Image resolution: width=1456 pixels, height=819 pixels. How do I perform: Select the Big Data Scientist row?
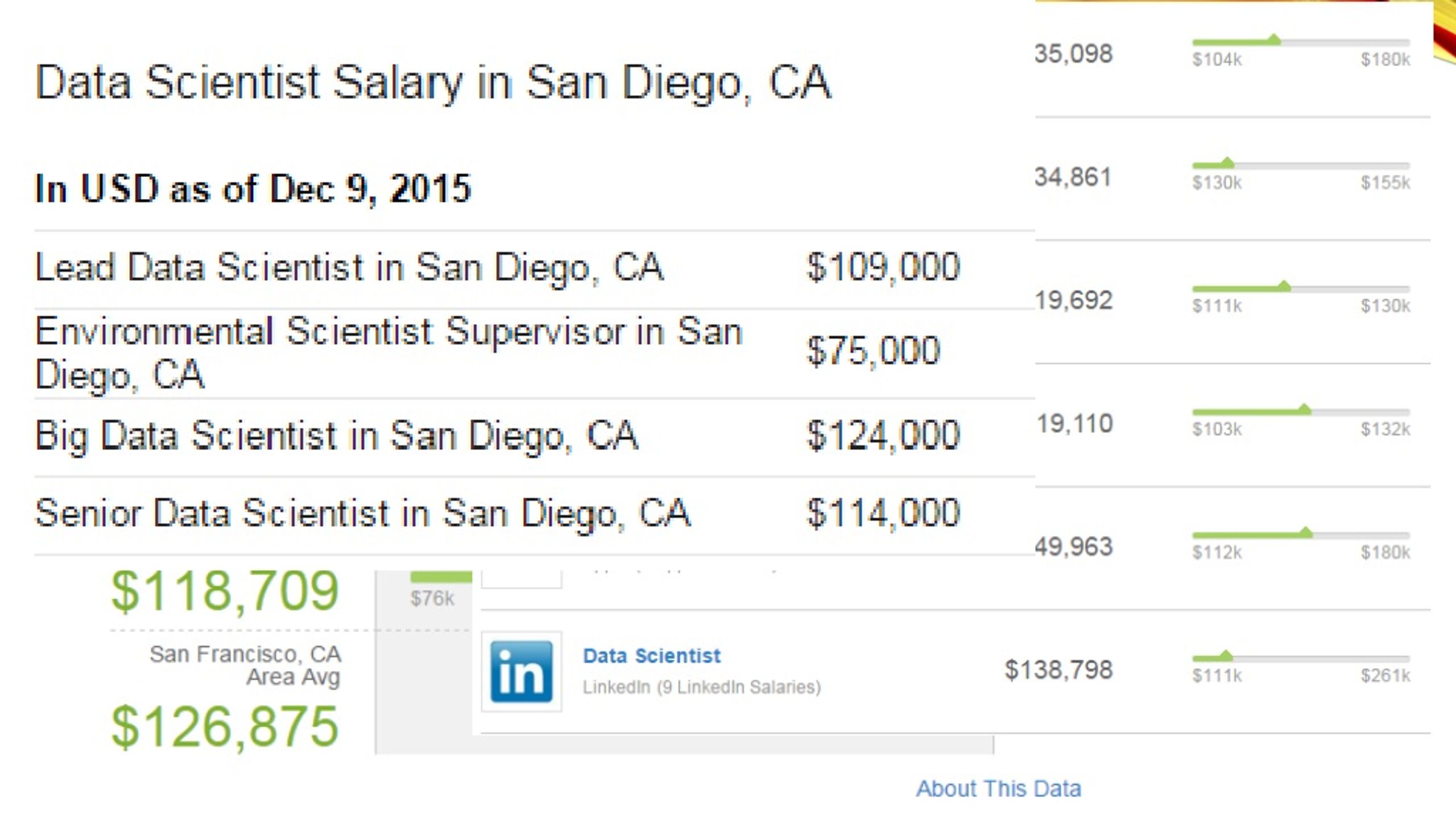coord(534,437)
